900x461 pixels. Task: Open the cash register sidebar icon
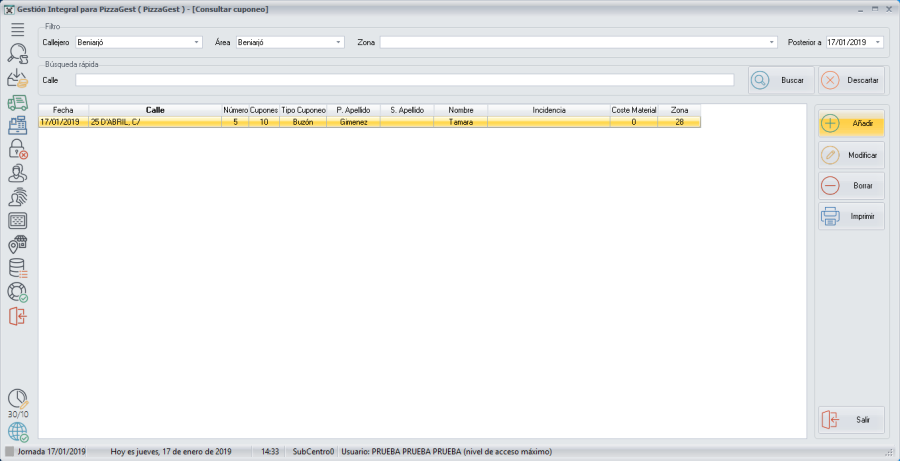tap(17, 125)
